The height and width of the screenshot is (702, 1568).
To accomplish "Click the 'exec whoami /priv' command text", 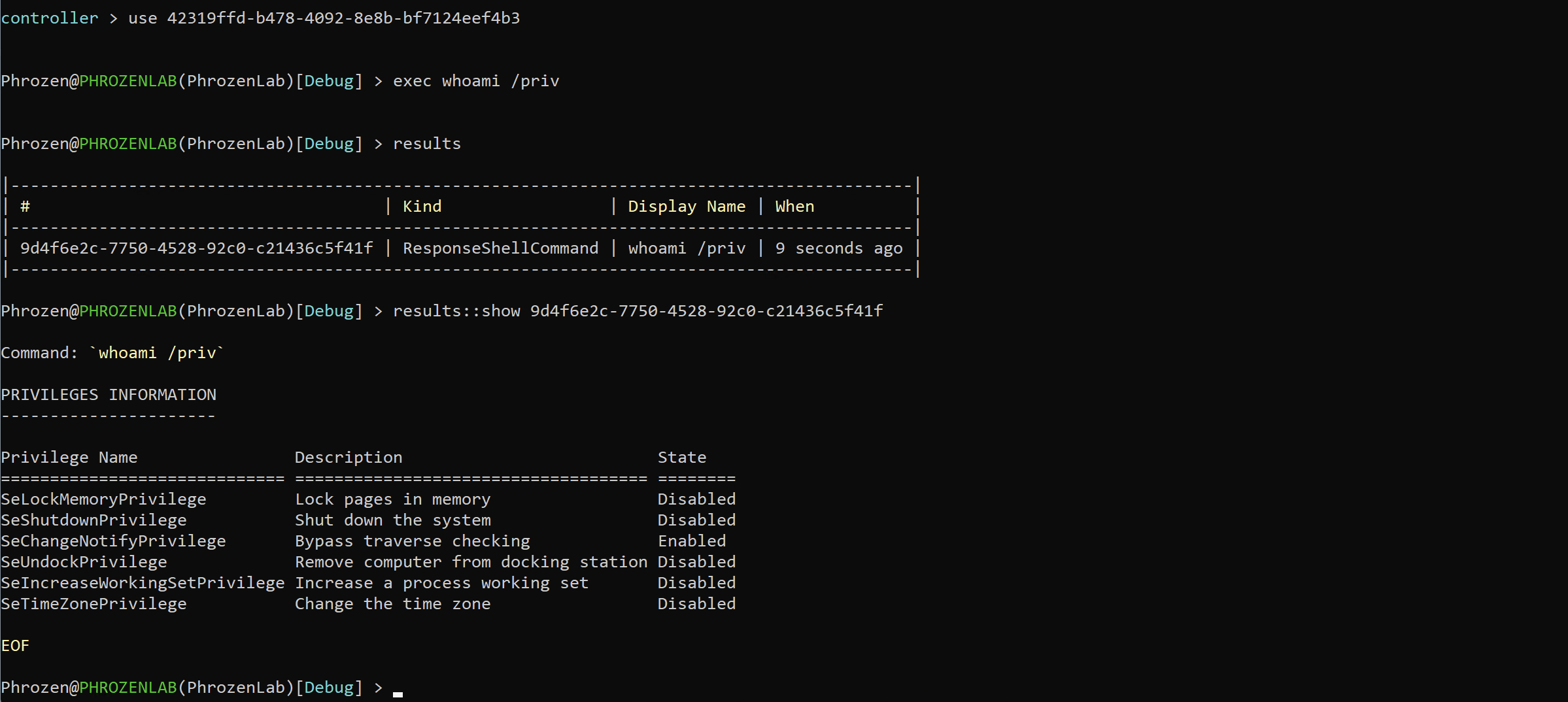I will click(476, 81).
